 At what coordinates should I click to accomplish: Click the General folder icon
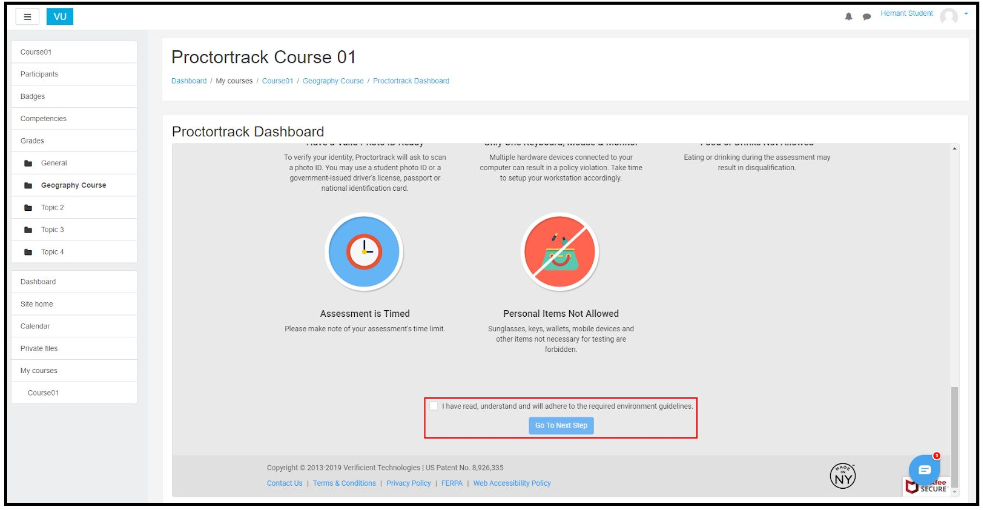[x=28, y=164]
